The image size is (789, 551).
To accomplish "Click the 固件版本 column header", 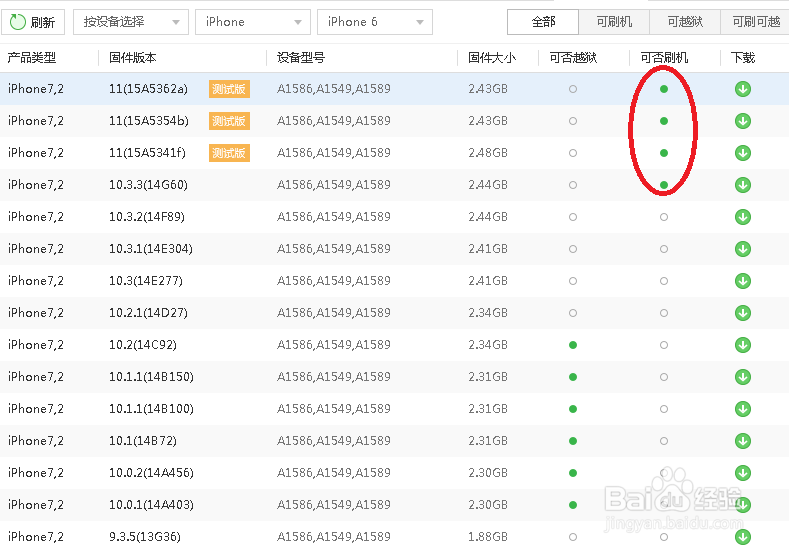I will pyautogui.click(x=133, y=58).
